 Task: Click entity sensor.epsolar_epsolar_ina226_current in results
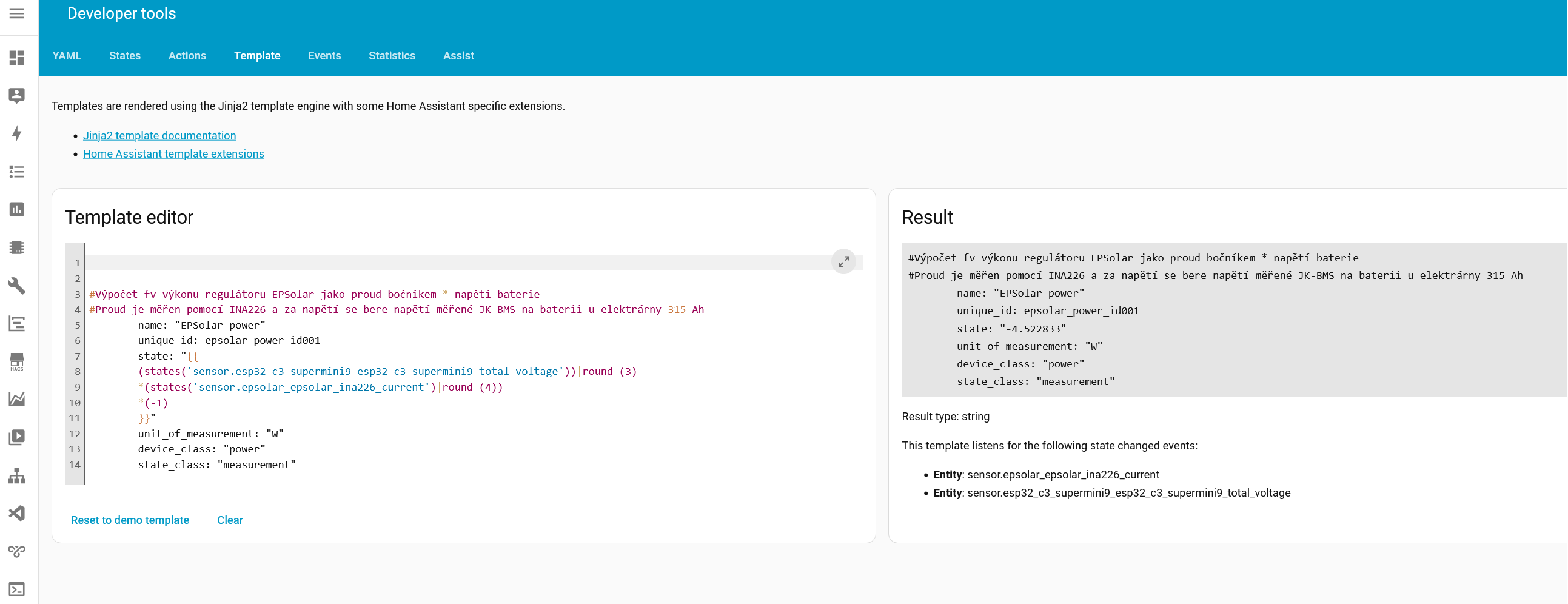coord(1063,474)
